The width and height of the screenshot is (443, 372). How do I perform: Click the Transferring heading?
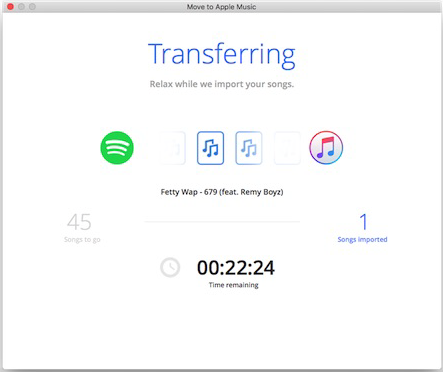(222, 55)
